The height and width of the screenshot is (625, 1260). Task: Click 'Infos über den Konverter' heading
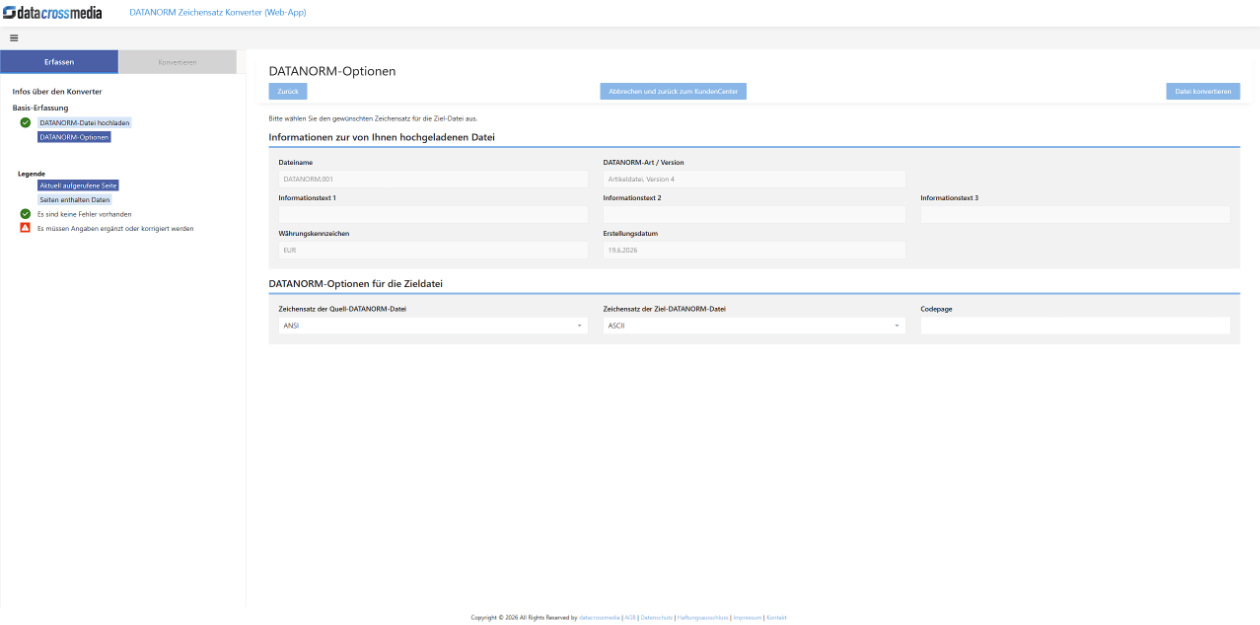point(57,92)
